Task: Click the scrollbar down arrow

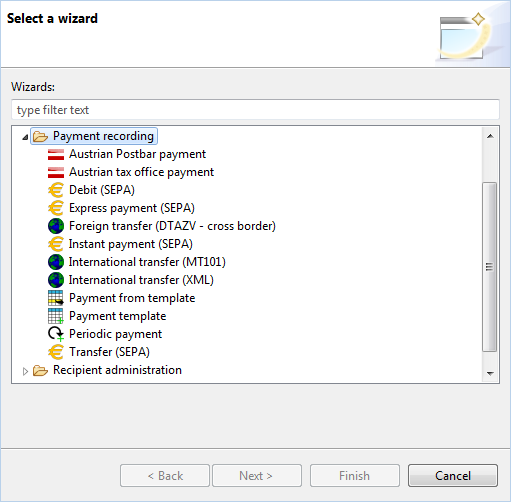Action: (x=490, y=374)
